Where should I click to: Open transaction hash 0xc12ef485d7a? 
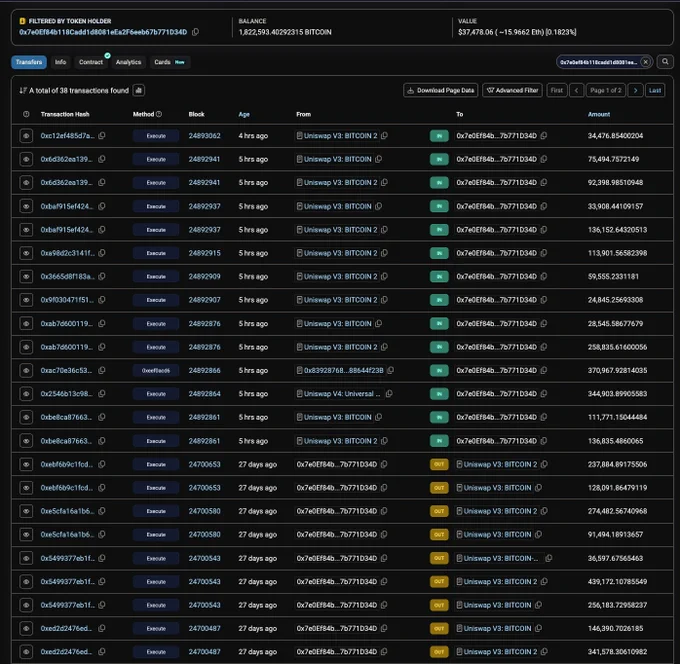(67, 136)
